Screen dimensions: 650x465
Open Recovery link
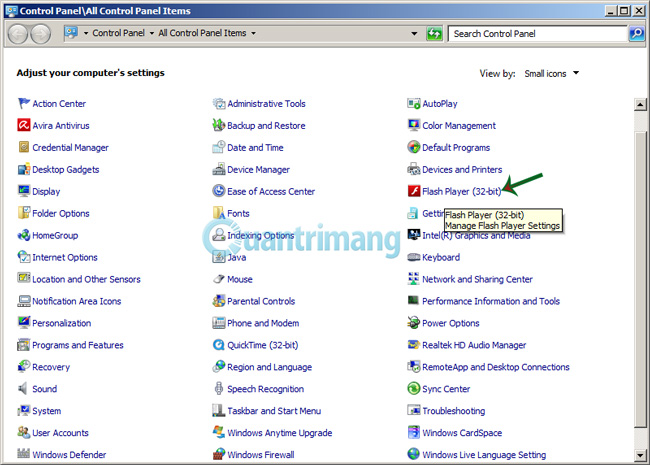tap(51, 367)
